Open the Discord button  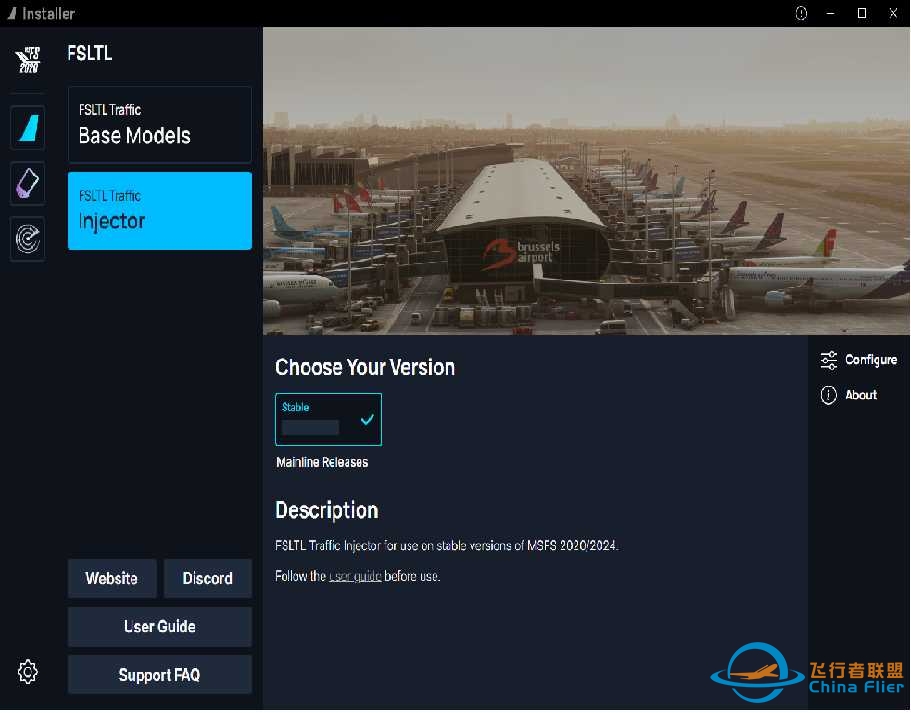(x=207, y=578)
